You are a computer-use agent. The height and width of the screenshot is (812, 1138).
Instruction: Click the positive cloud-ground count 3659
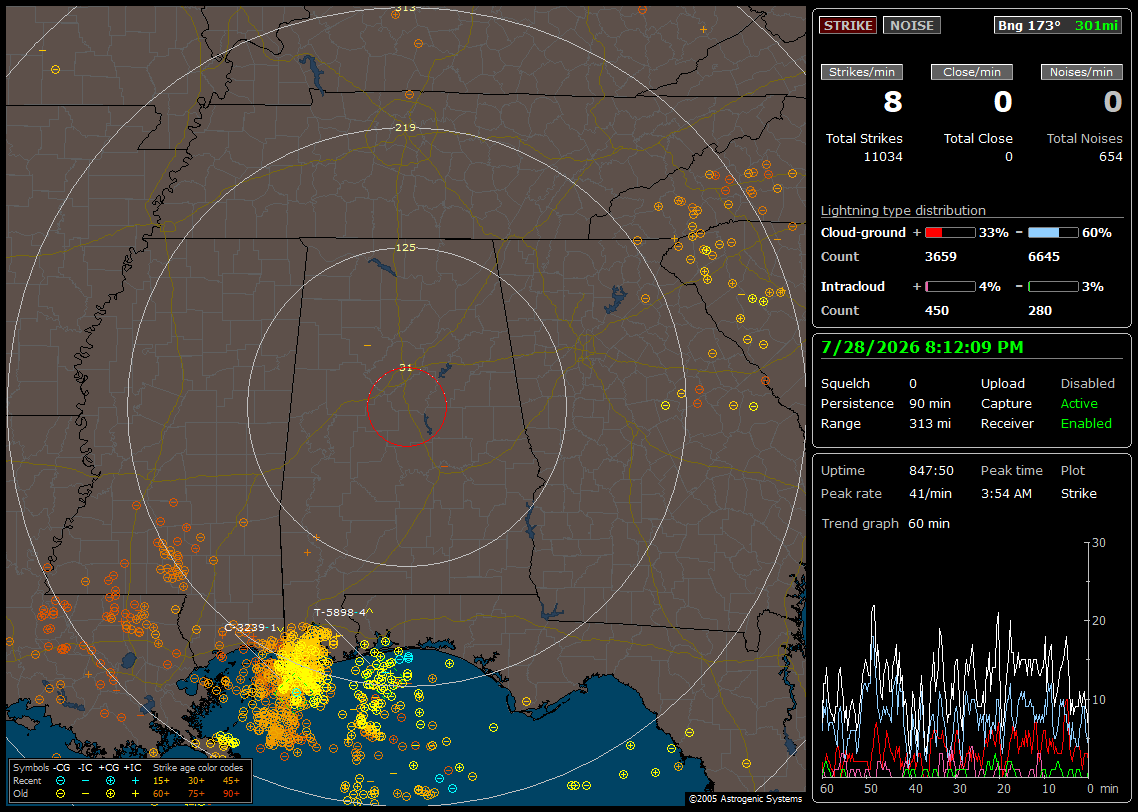click(941, 257)
